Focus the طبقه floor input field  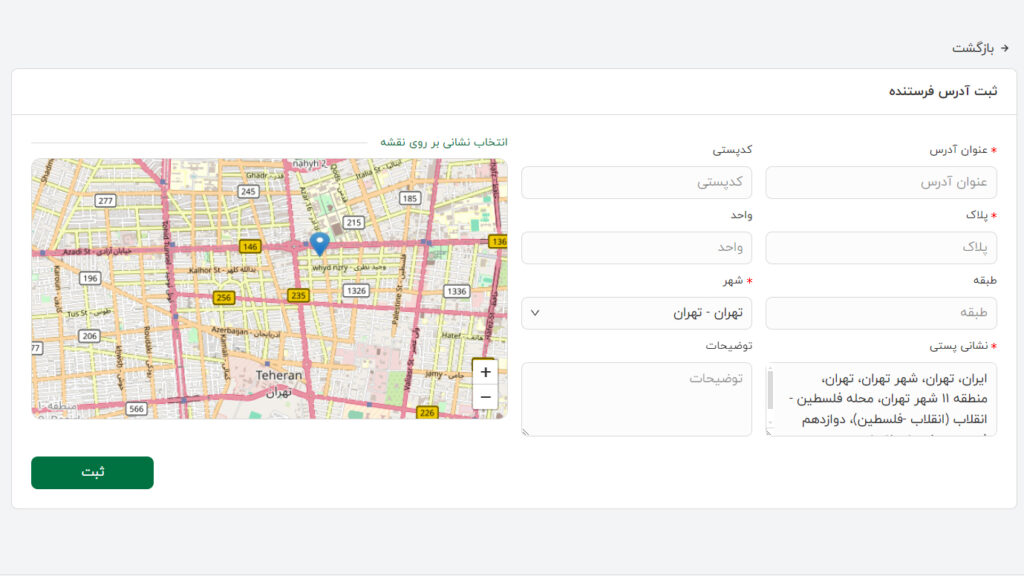click(x=880, y=313)
